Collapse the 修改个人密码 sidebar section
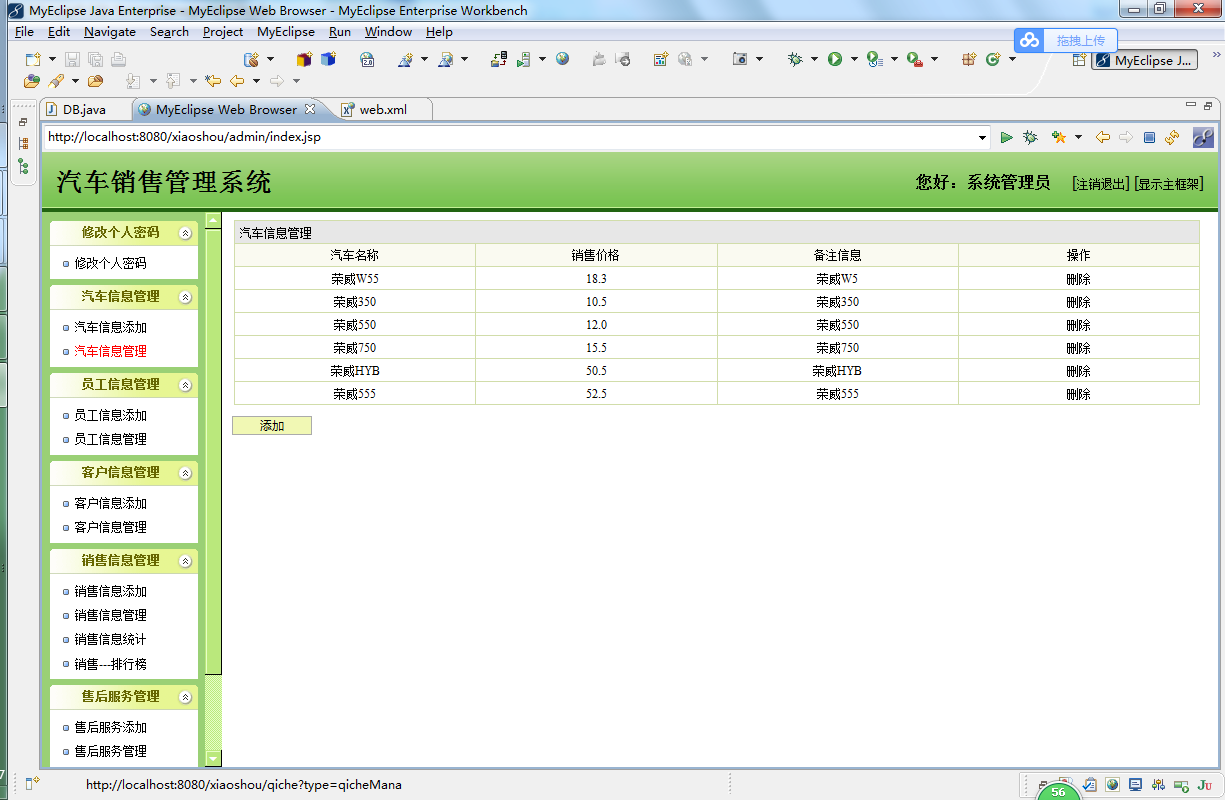 (185, 233)
